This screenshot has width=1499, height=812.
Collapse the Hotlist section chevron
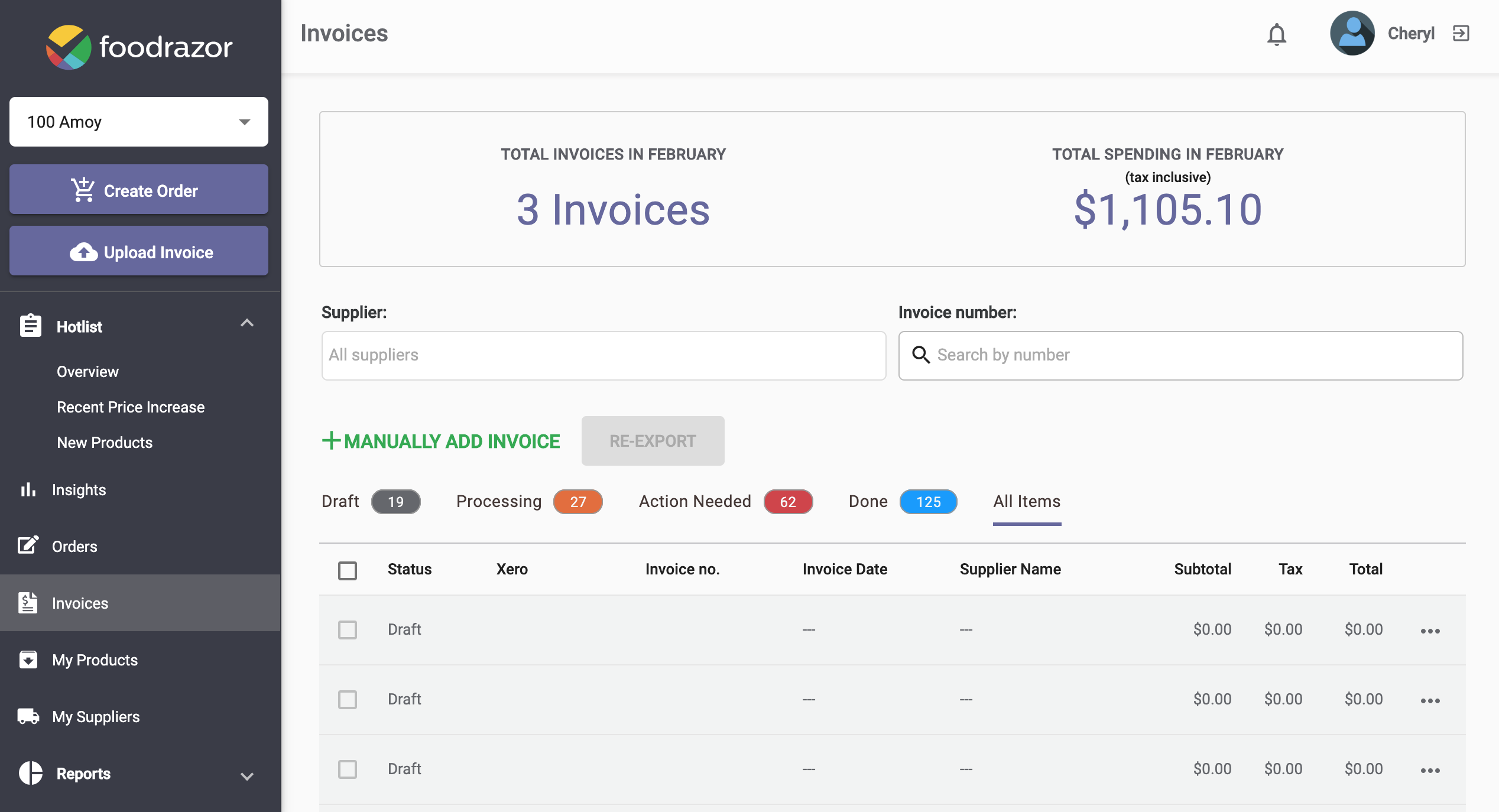pos(246,323)
